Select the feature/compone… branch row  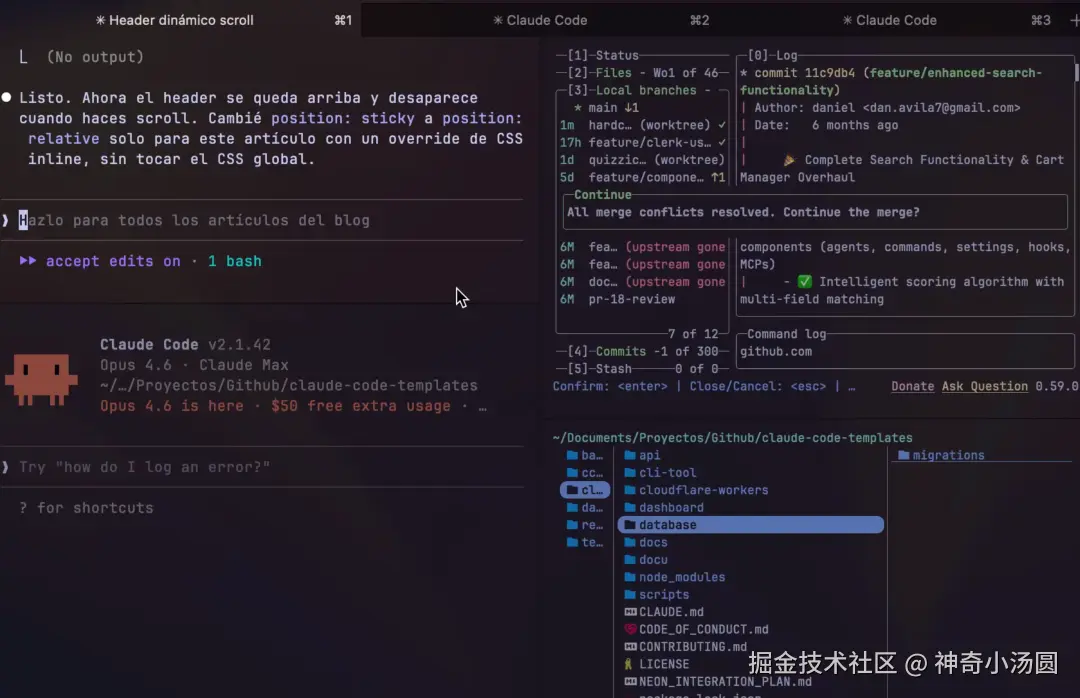coord(642,177)
